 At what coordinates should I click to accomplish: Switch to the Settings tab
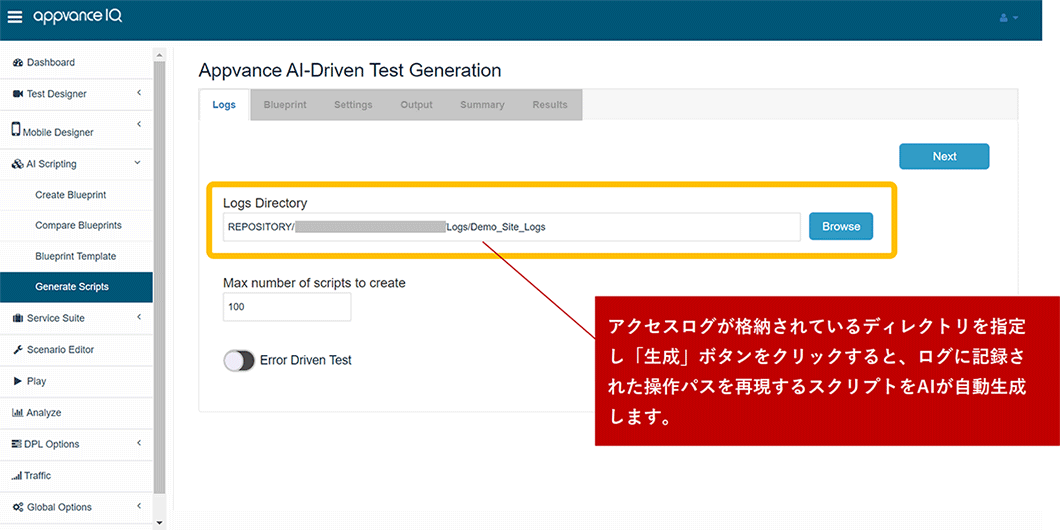pyautogui.click(x=353, y=105)
